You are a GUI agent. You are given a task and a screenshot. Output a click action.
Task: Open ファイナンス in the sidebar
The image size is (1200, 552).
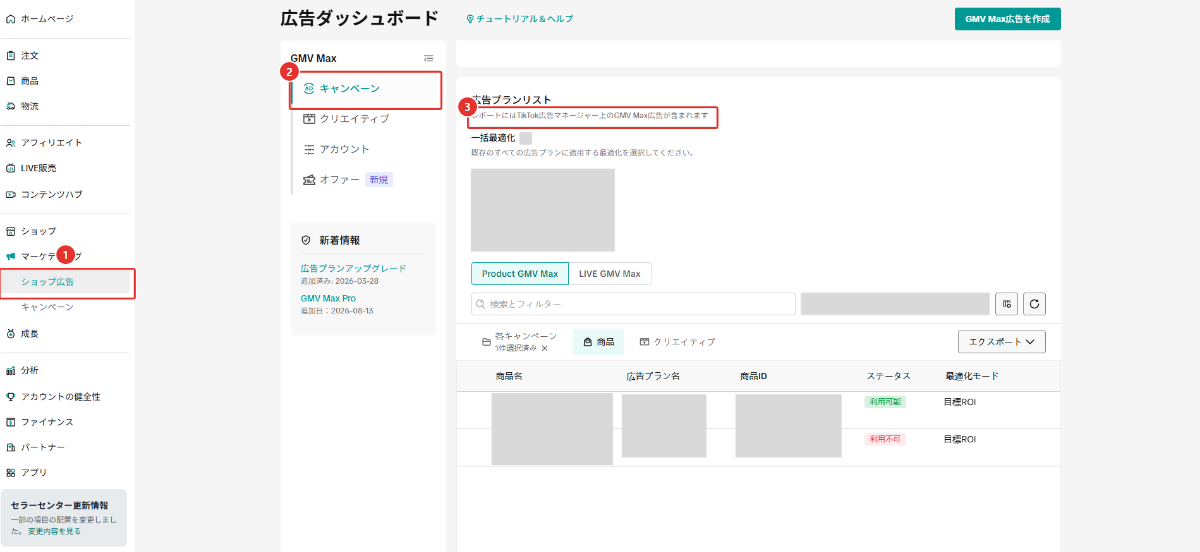pyautogui.click(x=47, y=422)
